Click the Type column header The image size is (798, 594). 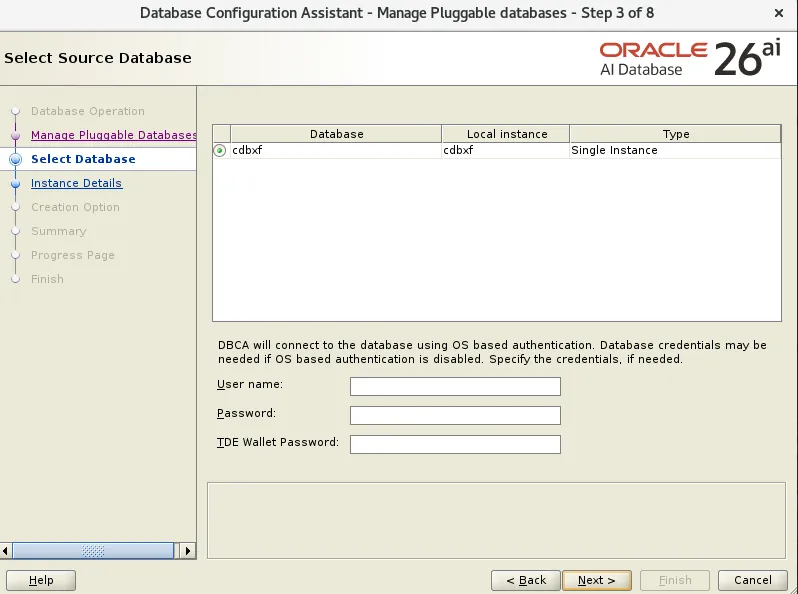click(x=675, y=134)
